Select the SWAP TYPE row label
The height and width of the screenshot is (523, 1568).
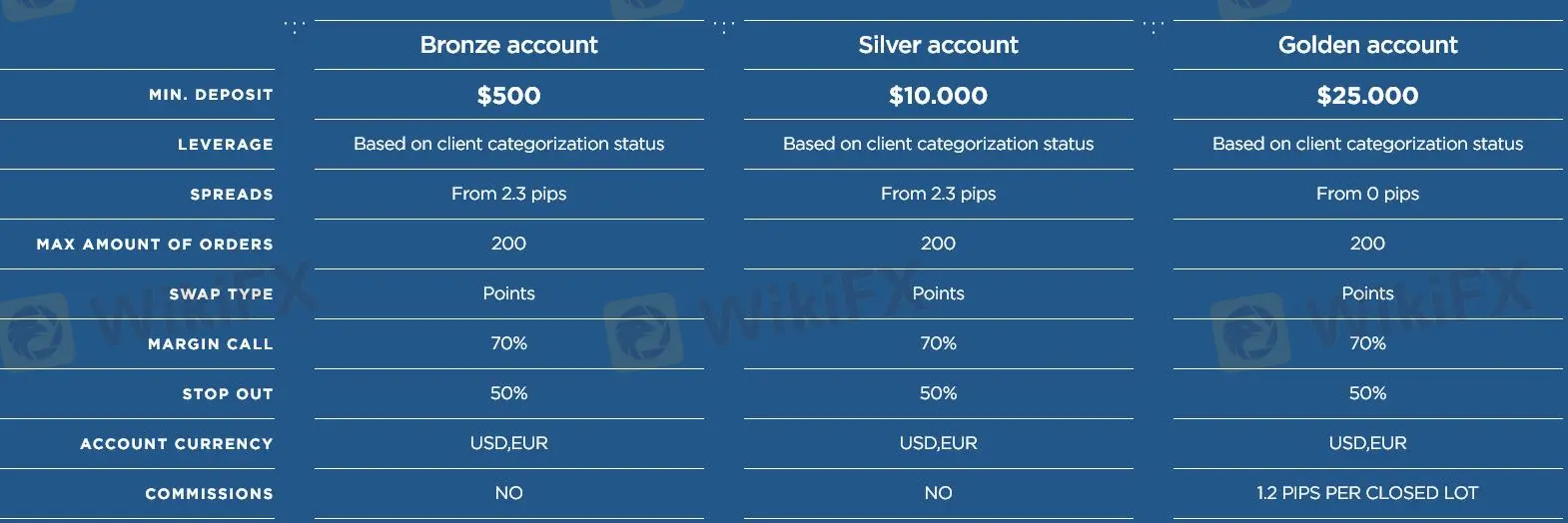pyautogui.click(x=221, y=294)
